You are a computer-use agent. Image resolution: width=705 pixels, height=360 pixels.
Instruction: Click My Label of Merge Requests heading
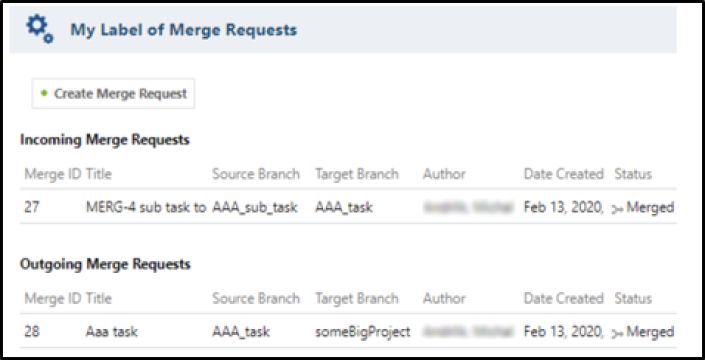click(x=184, y=30)
